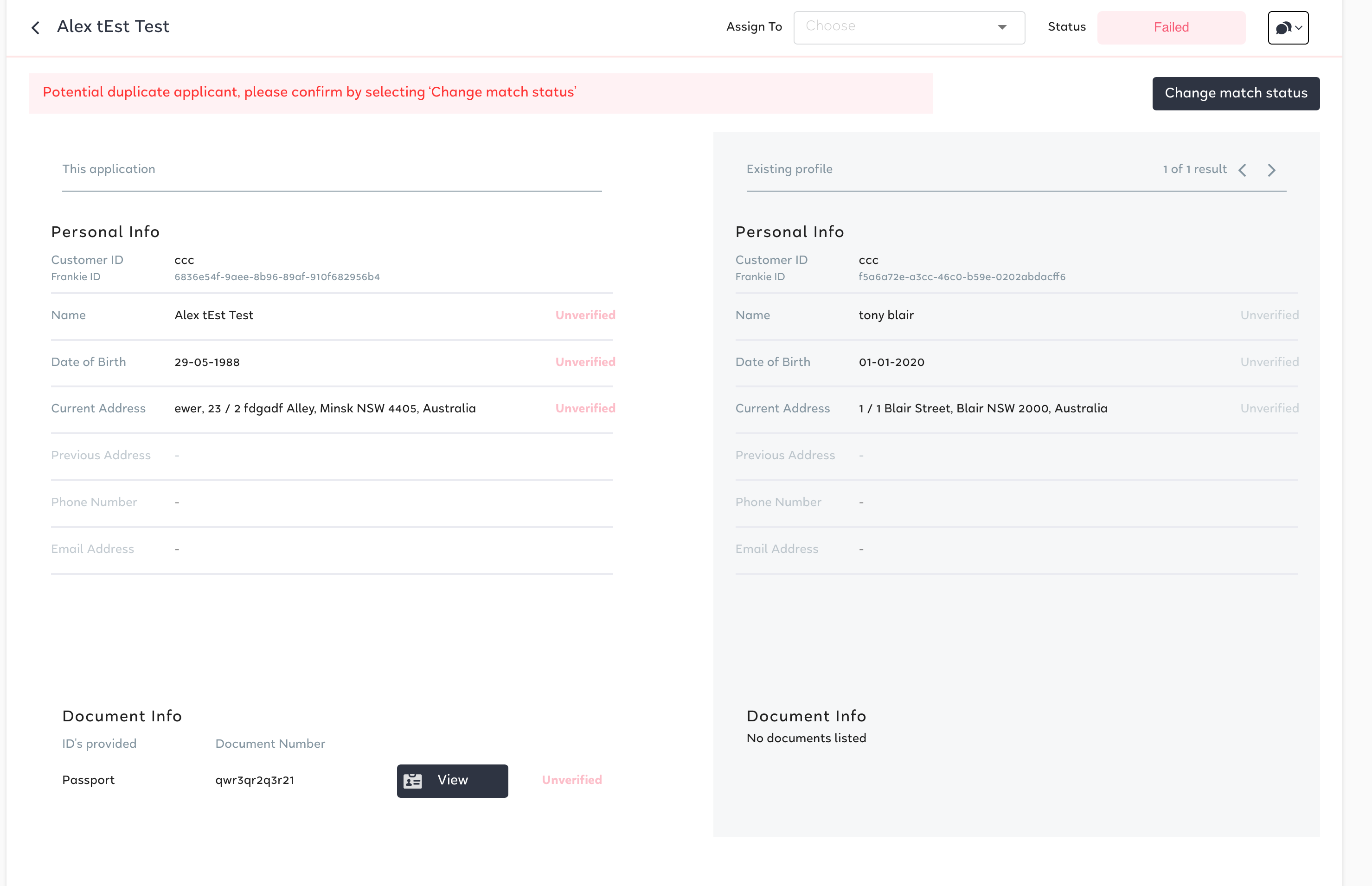This screenshot has height=886, width=1372.
Task: Click the Frankie ID 6836e54f value
Action: [x=277, y=277]
